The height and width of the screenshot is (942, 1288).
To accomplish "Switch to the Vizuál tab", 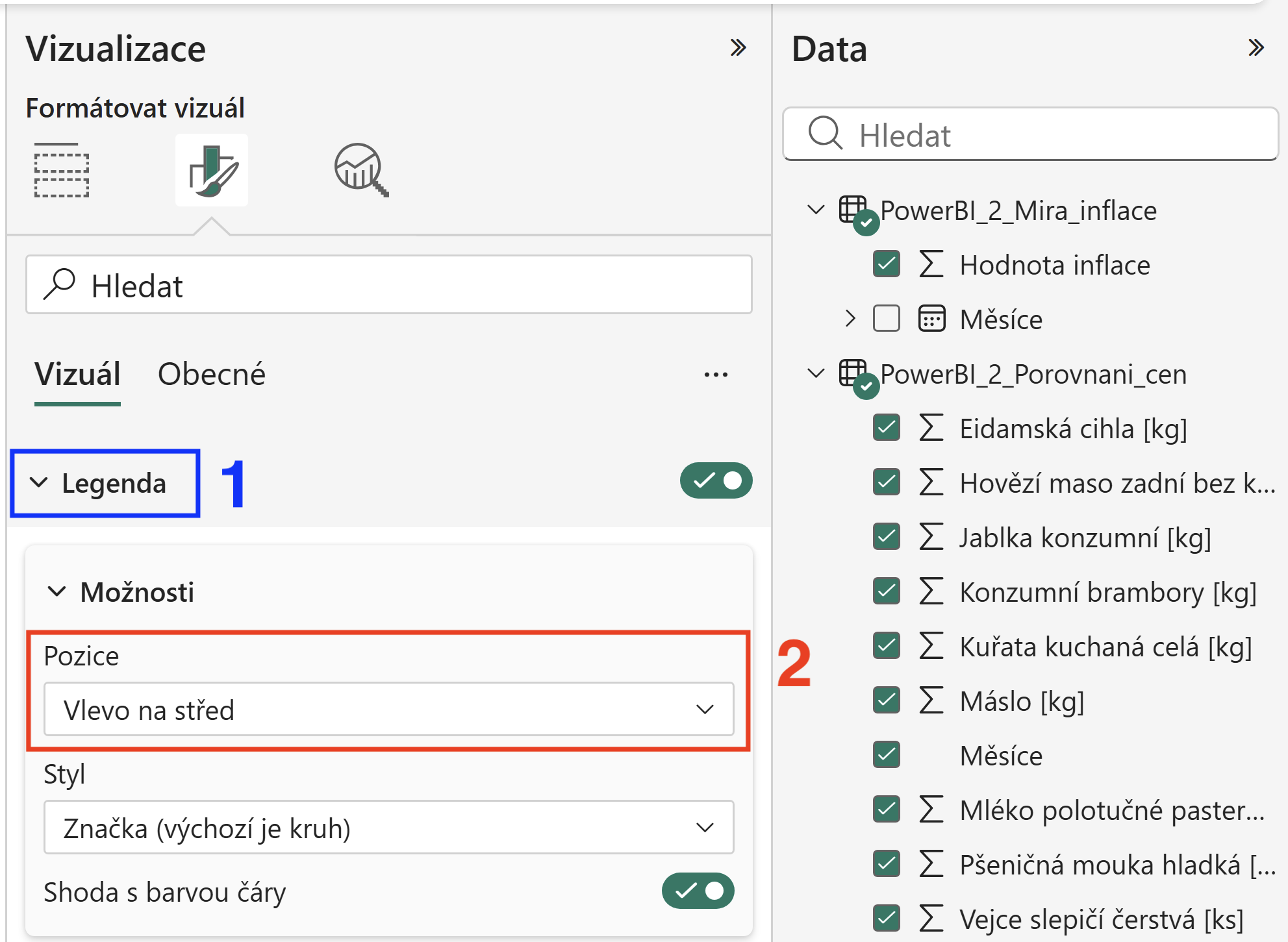I will (77, 375).
